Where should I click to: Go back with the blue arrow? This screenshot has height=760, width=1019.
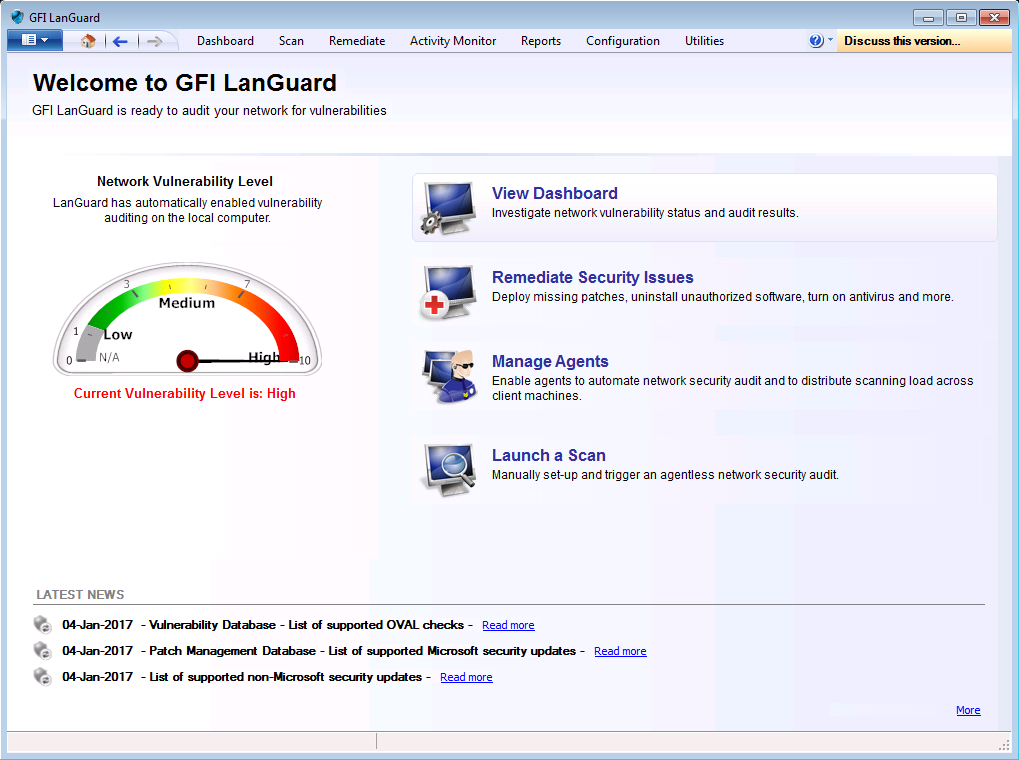[x=120, y=42]
